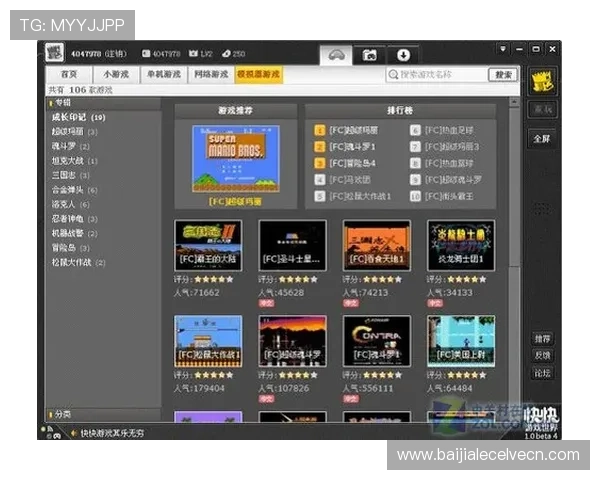Select 合金弹头 (6) album

[75, 190]
